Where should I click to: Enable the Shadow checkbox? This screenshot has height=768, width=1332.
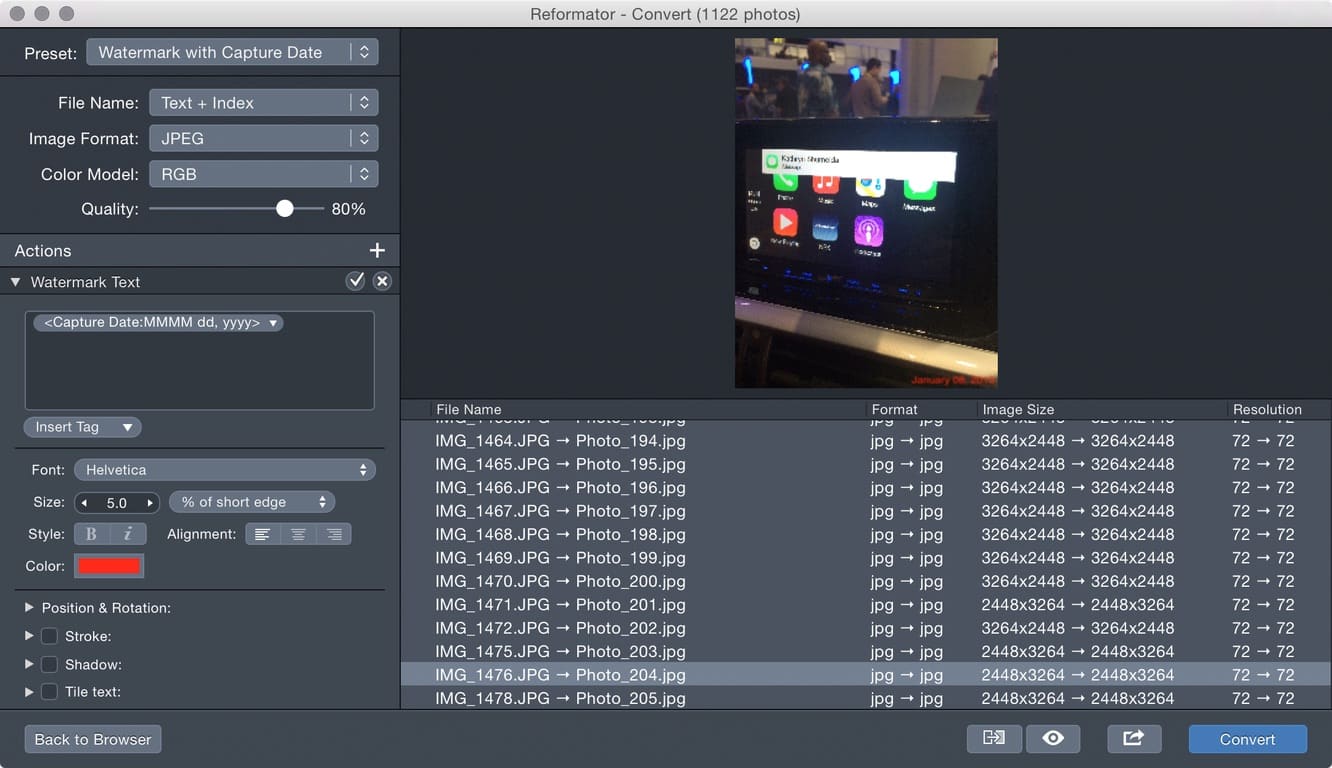tap(49, 664)
